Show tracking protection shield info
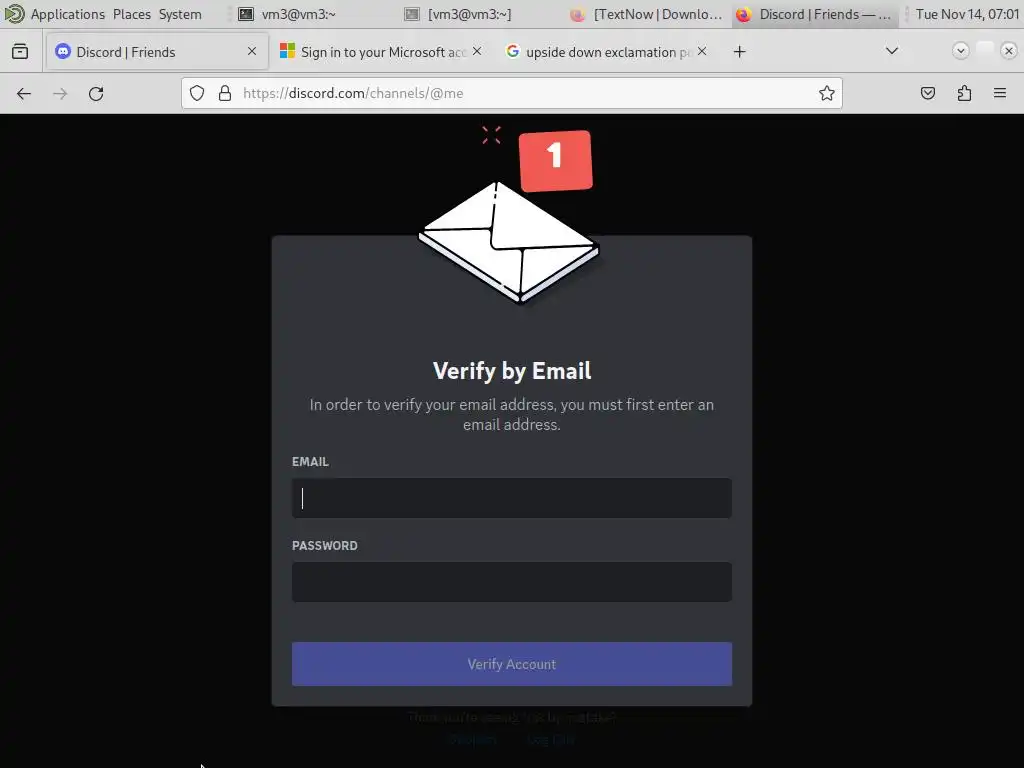This screenshot has width=1024, height=768. click(197, 93)
